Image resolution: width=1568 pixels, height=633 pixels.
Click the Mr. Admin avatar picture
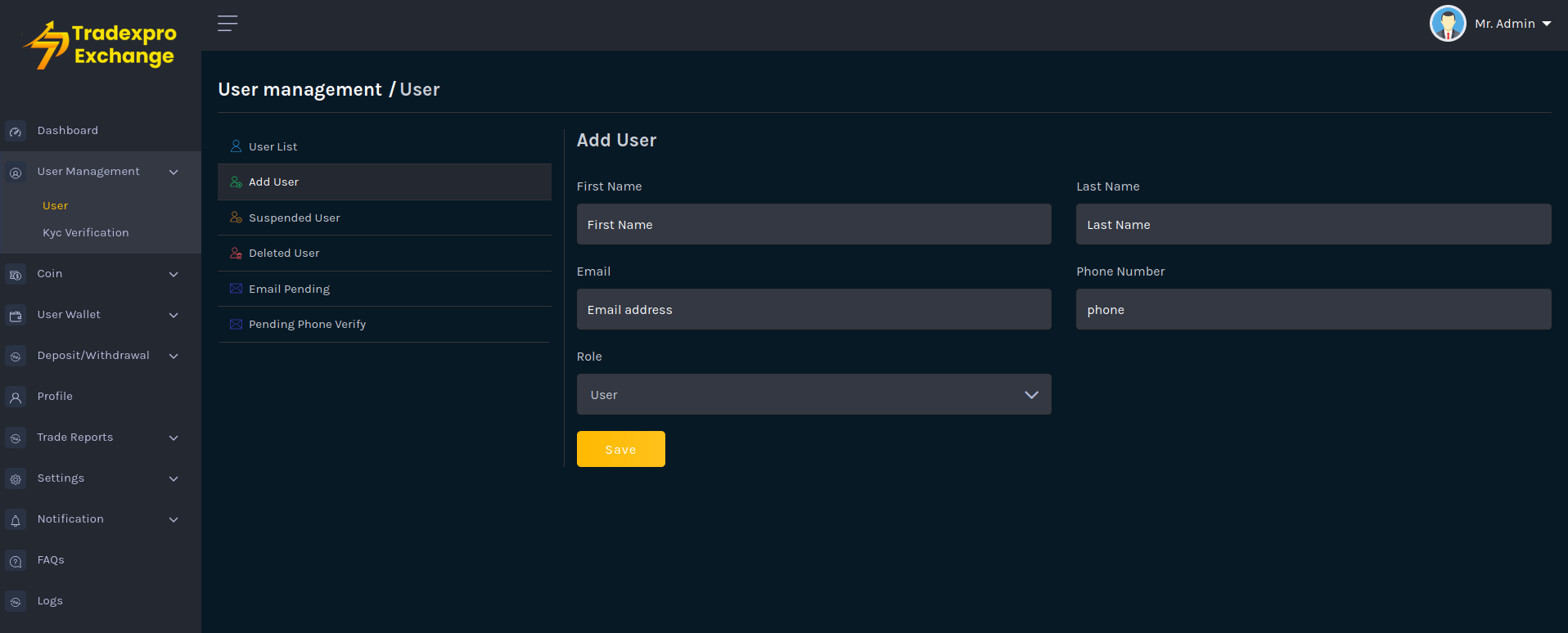(1447, 24)
